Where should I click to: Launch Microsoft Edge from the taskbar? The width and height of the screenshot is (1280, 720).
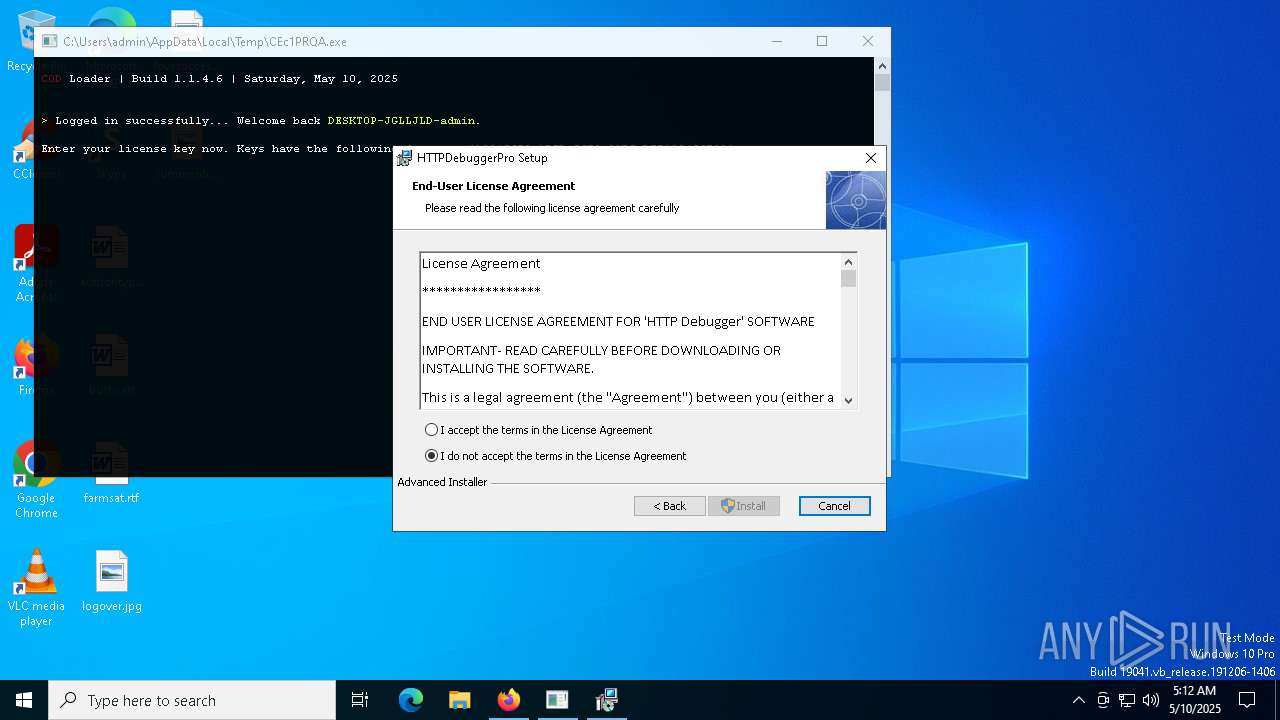411,700
